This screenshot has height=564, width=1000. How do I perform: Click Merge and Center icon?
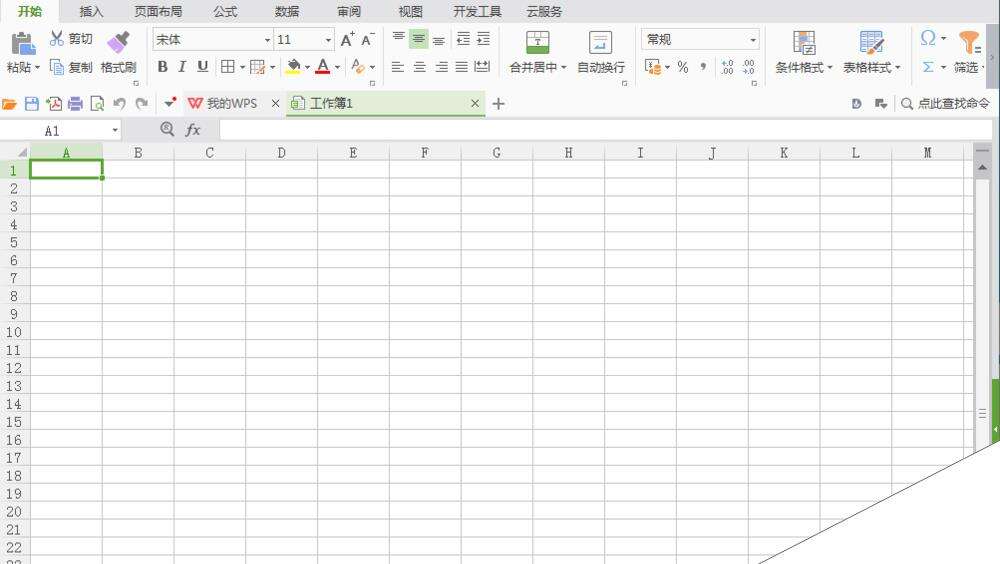click(x=538, y=42)
